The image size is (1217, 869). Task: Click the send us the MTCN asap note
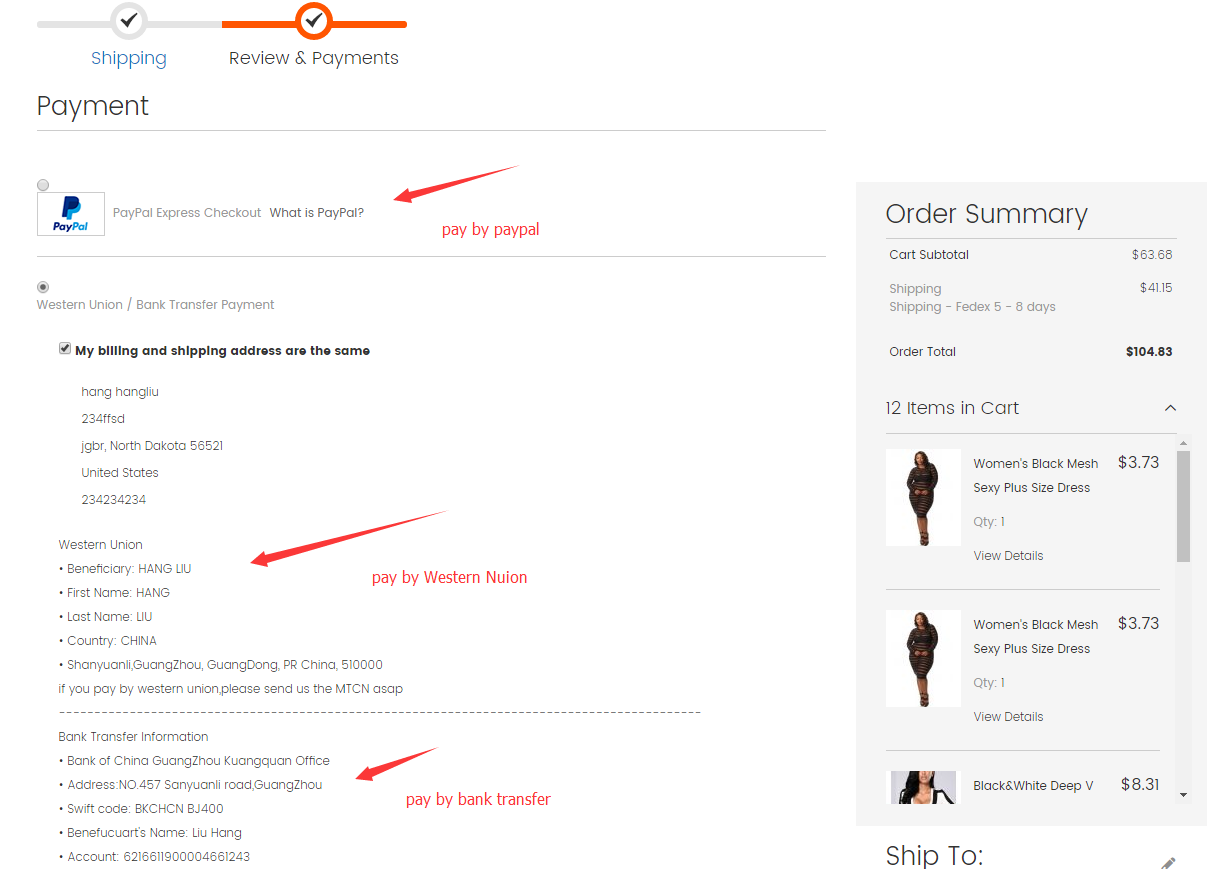(x=230, y=689)
